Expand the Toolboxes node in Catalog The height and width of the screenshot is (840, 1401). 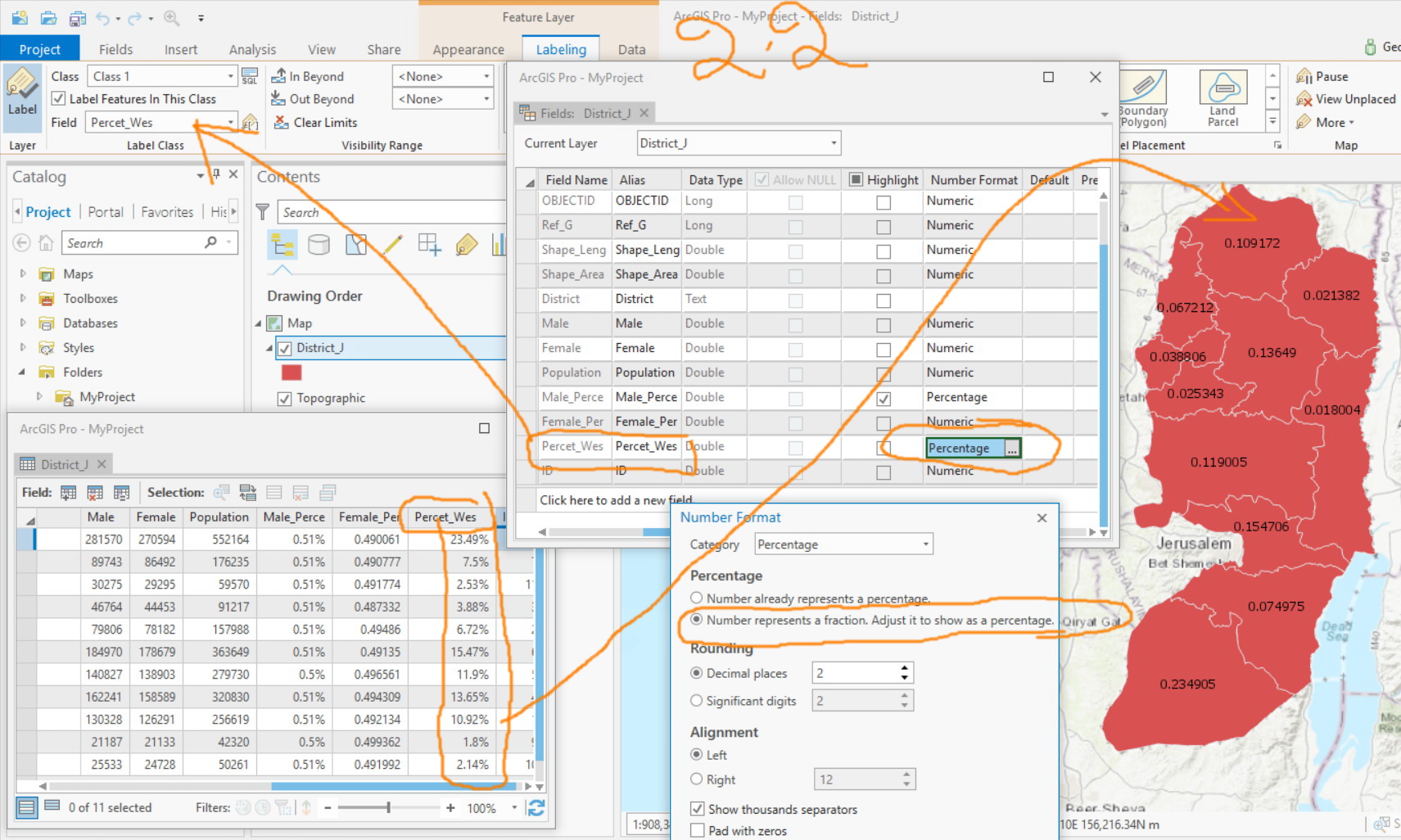coord(23,298)
